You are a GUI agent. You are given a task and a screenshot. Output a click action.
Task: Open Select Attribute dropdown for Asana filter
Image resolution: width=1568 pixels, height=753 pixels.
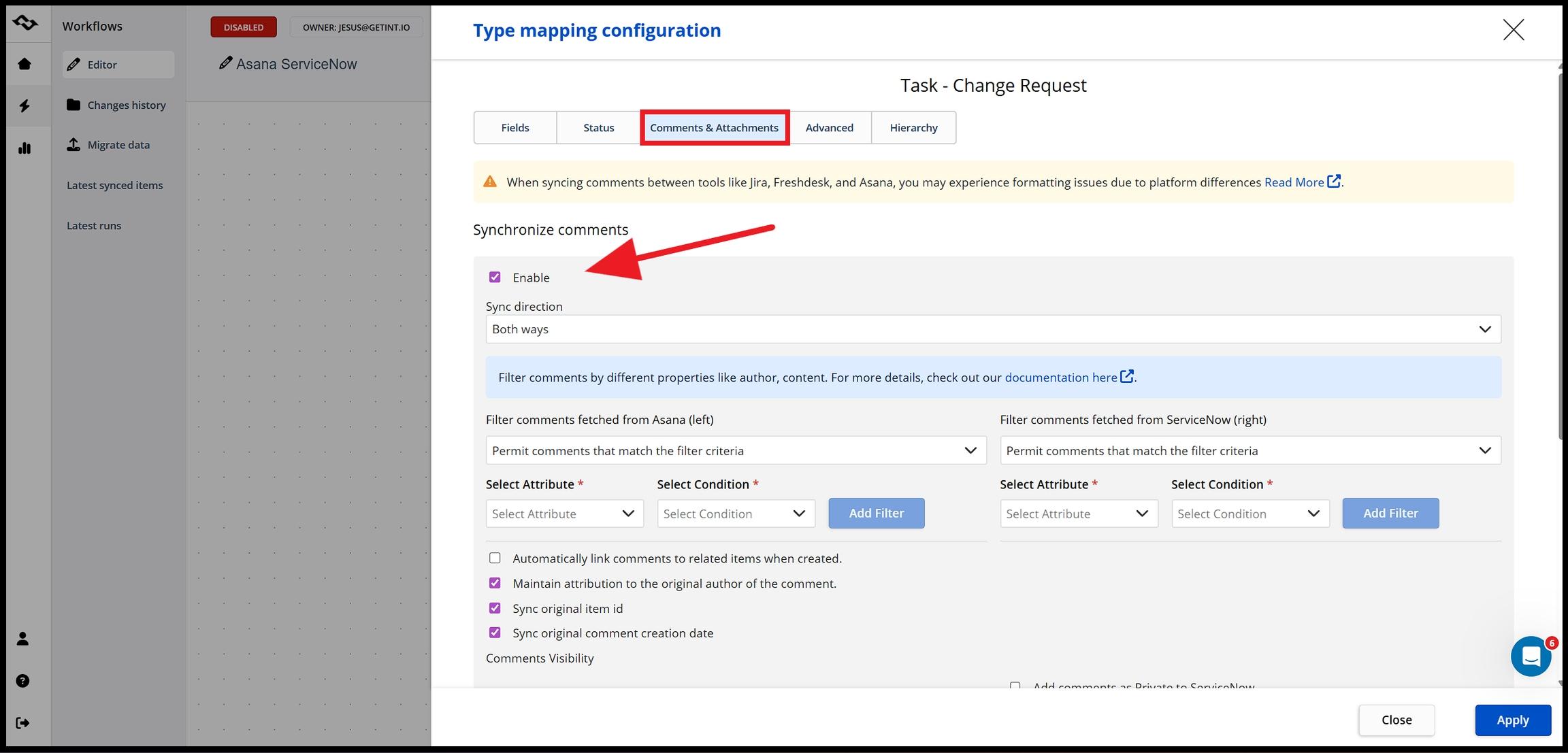pyautogui.click(x=564, y=514)
